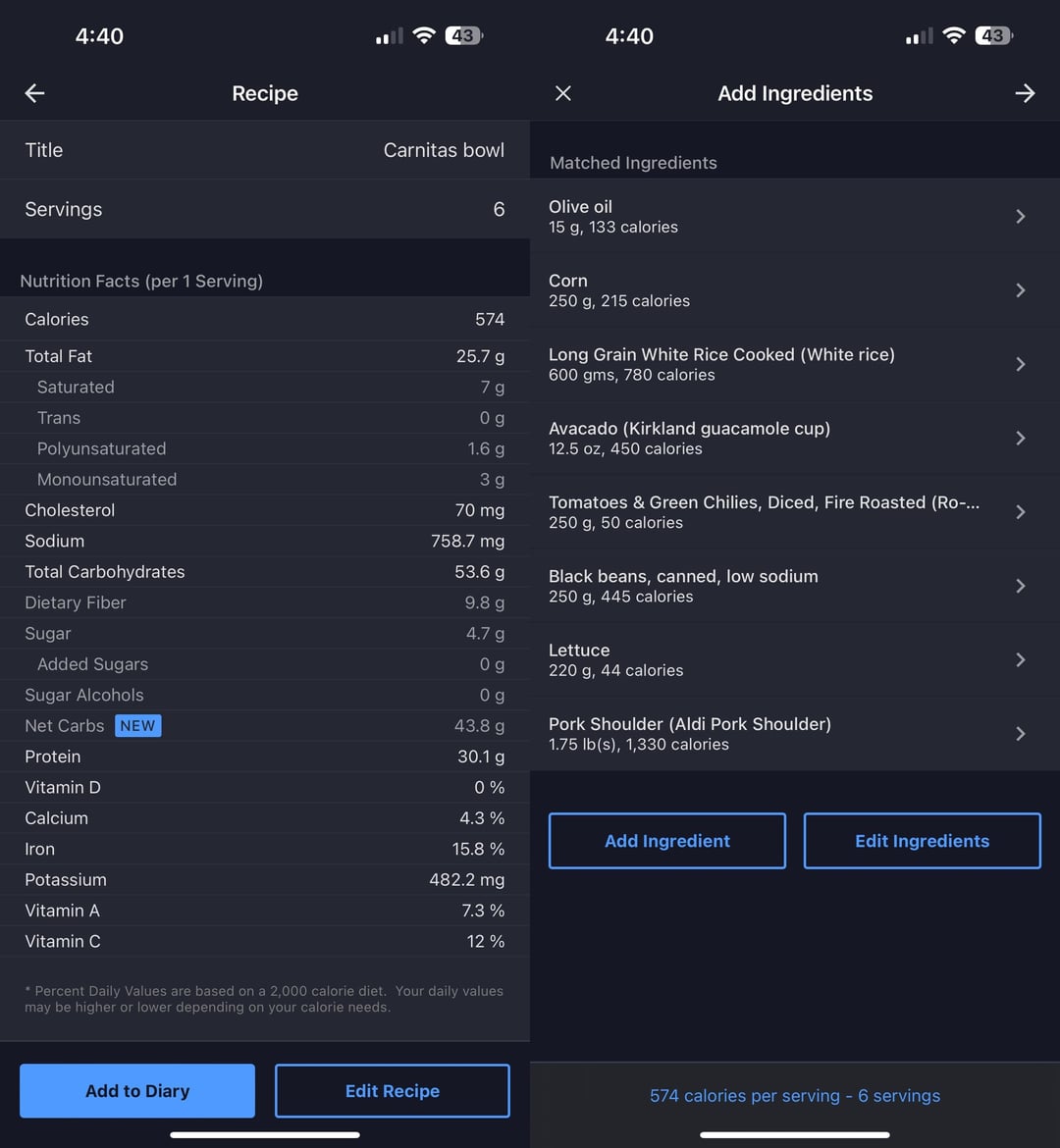Tap chevron for Pork Shoulder Aldi
1060x1148 pixels.
(x=1021, y=734)
